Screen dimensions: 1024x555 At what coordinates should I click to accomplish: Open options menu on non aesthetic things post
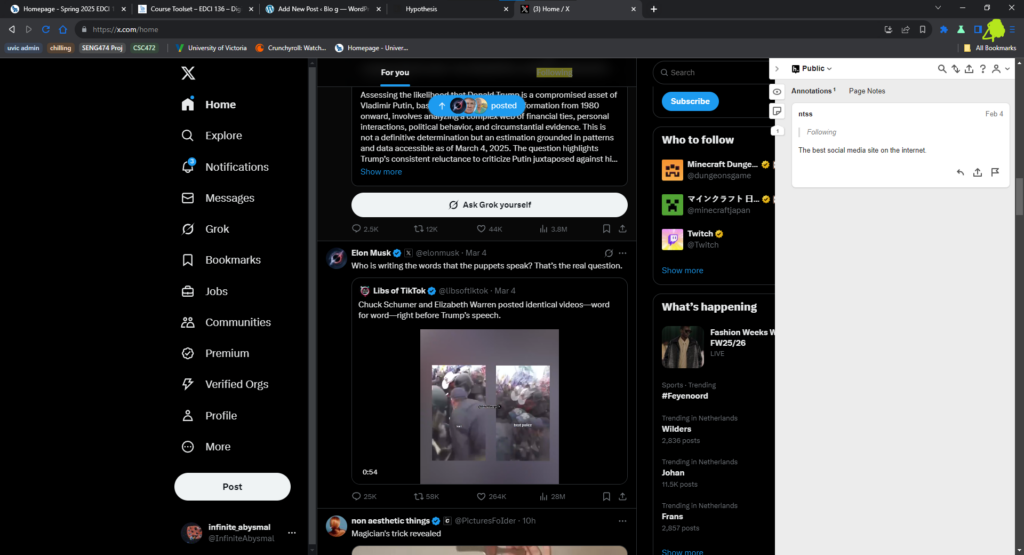[622, 521]
